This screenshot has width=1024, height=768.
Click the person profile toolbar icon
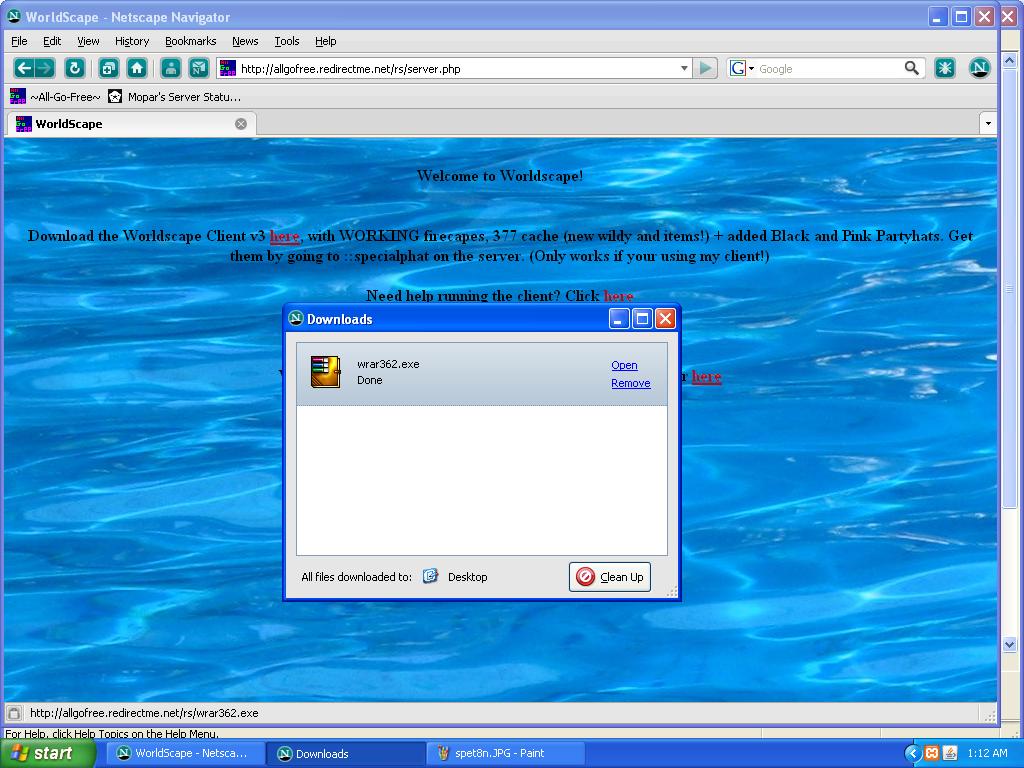[170, 68]
